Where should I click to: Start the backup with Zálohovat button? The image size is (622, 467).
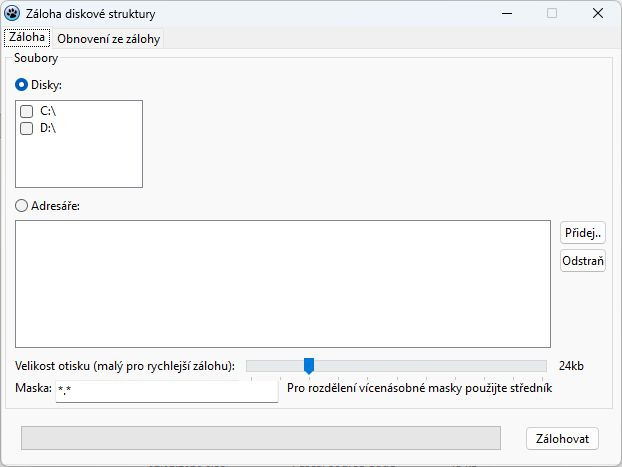click(x=562, y=438)
